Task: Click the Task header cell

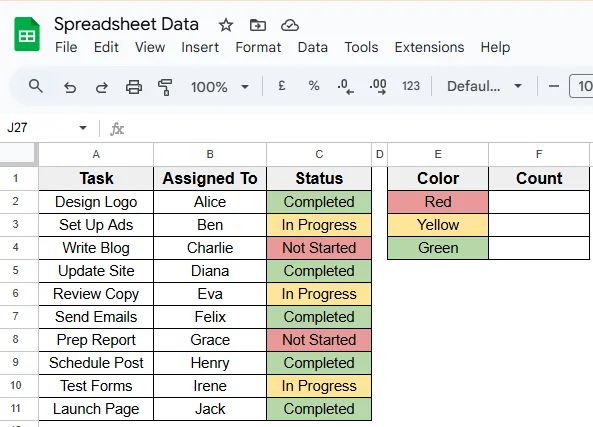Action: 96,178
